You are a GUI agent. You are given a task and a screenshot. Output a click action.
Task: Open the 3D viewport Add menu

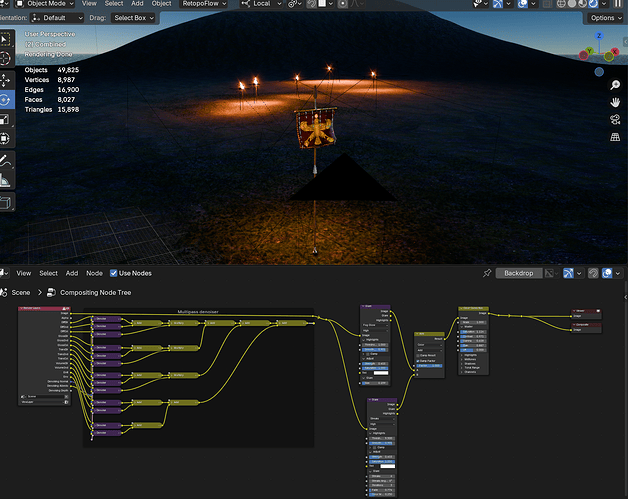[137, 4]
